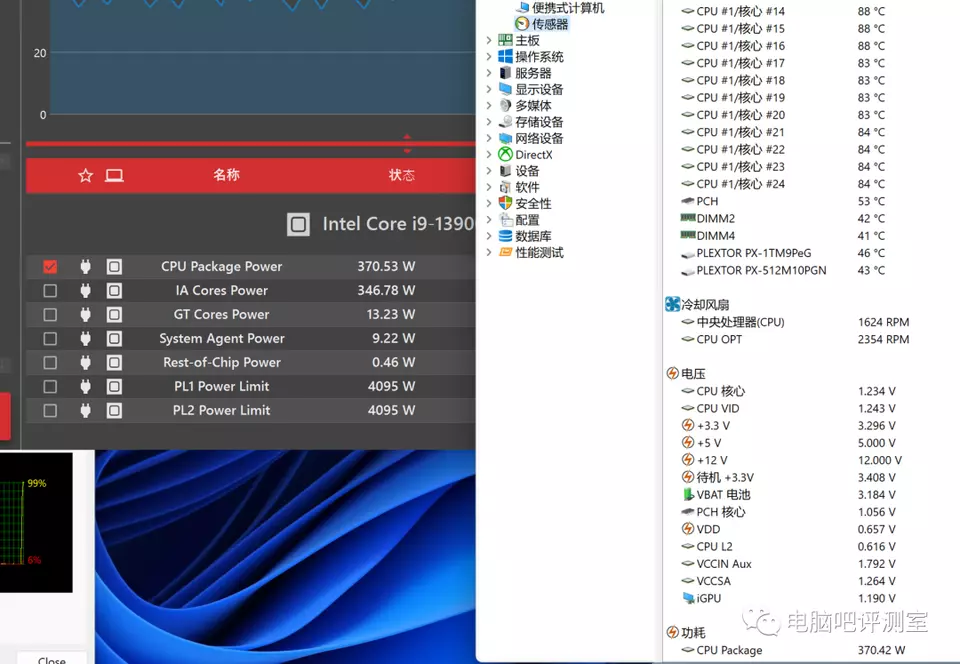The height and width of the screenshot is (664, 960).
Task: Click the plug icon in GT Cores Power row
Action: pyautogui.click(x=85, y=315)
